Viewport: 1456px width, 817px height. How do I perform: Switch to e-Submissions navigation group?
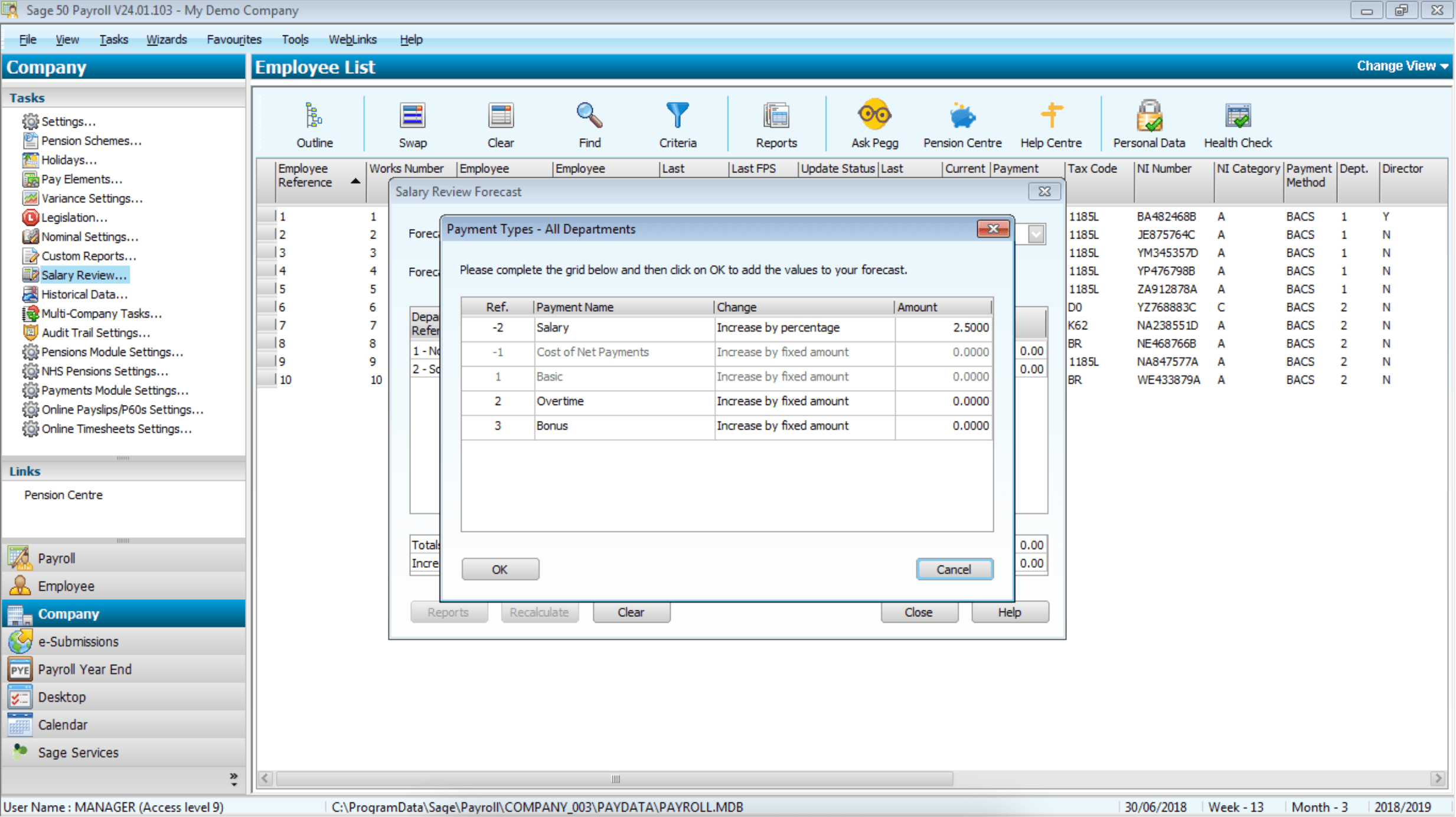pos(123,641)
